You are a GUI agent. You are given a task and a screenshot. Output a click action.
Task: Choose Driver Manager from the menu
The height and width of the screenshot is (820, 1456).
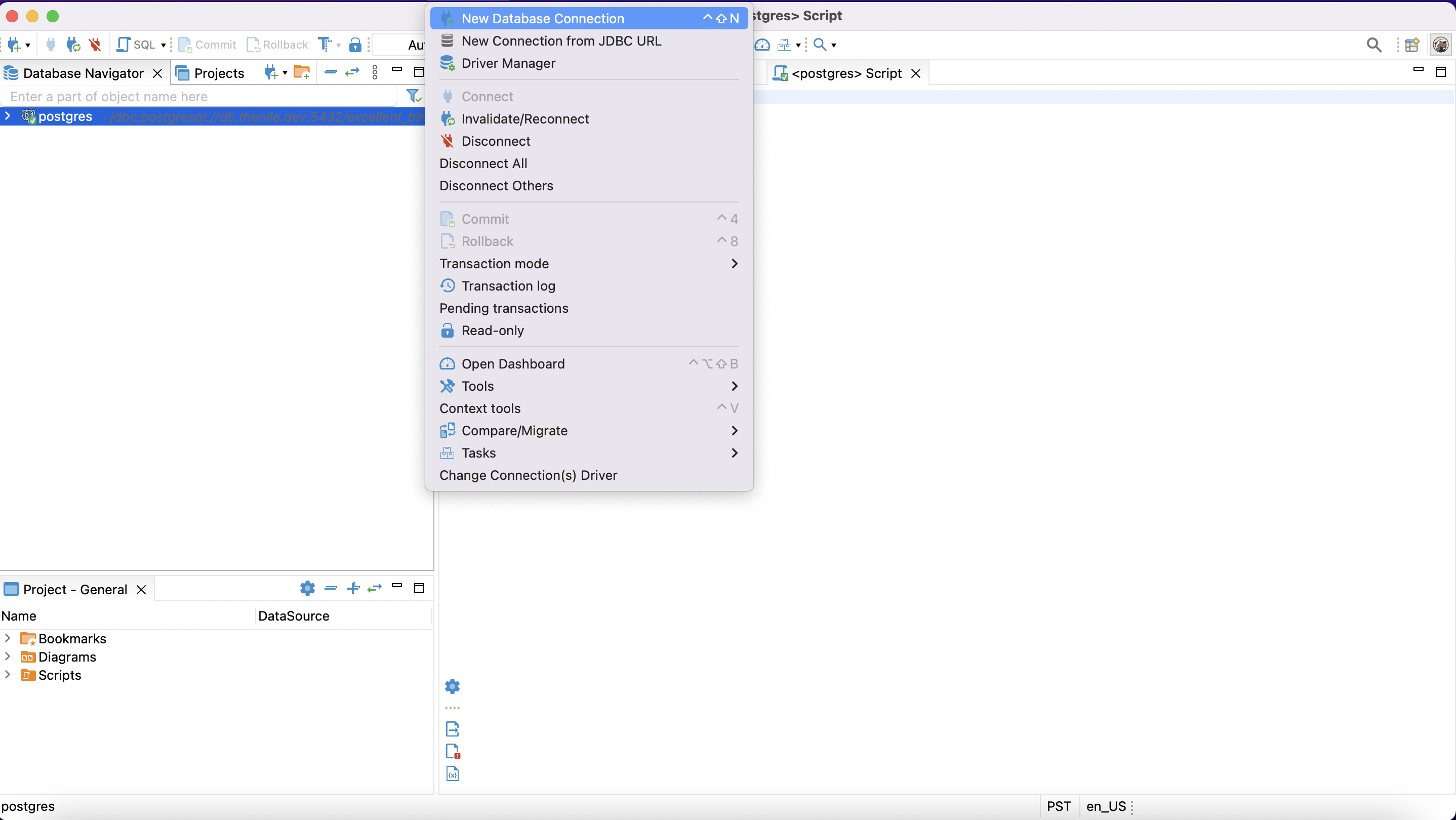click(508, 63)
